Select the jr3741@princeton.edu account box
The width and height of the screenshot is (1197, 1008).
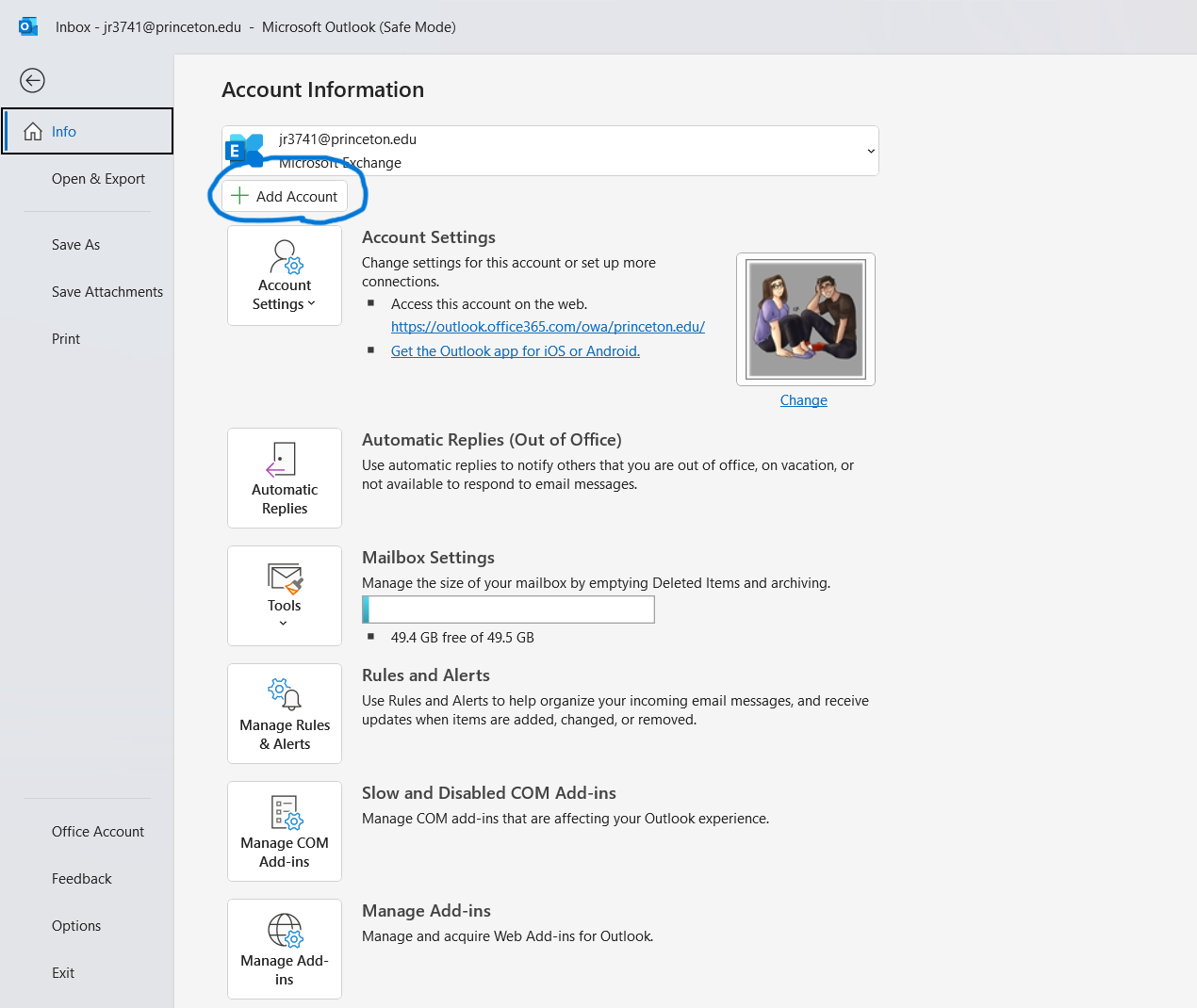coord(550,151)
